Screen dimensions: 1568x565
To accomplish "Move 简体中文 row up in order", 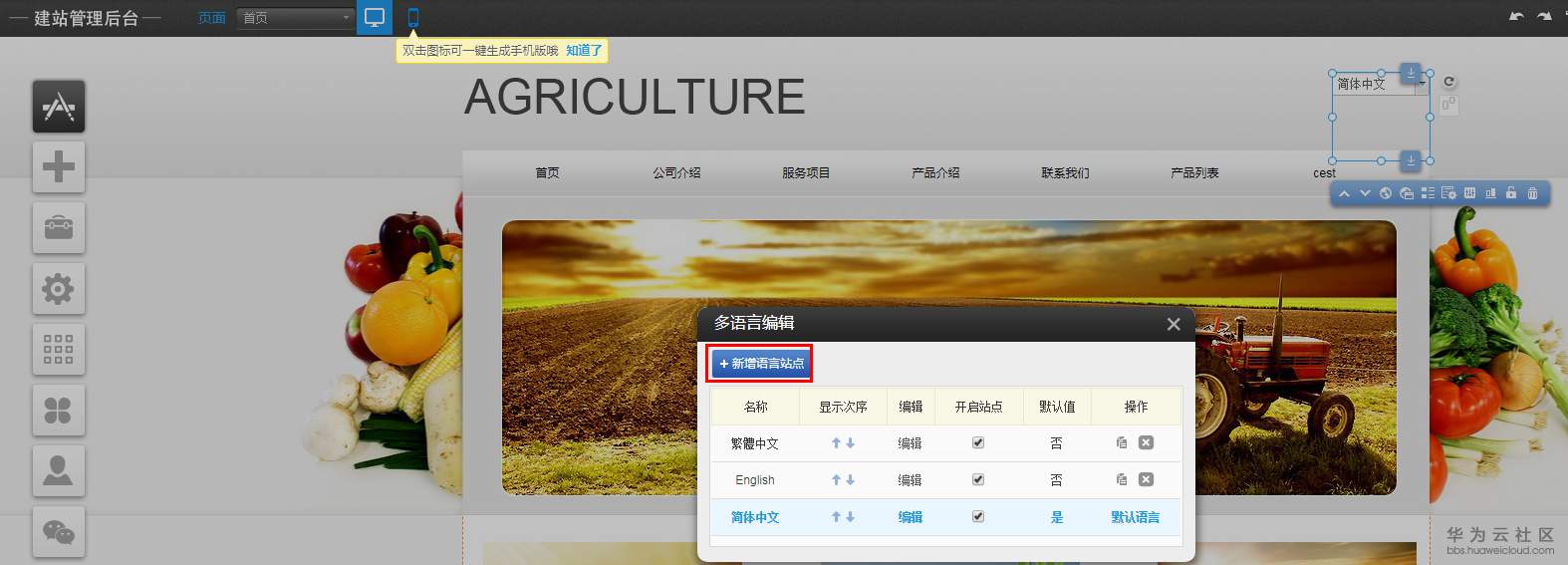I will pyautogui.click(x=837, y=517).
